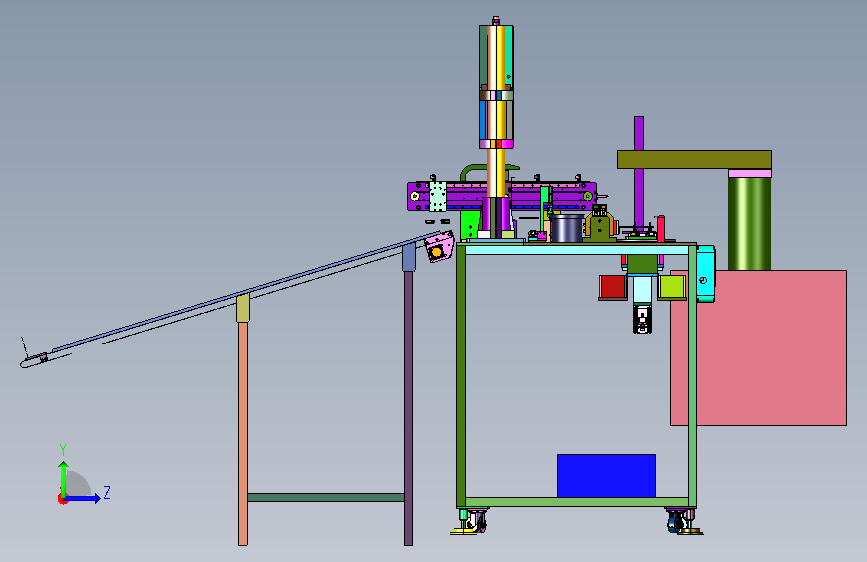867x562 pixels.
Task: Click the red origin dot of the axis triad
Action: tap(61, 499)
